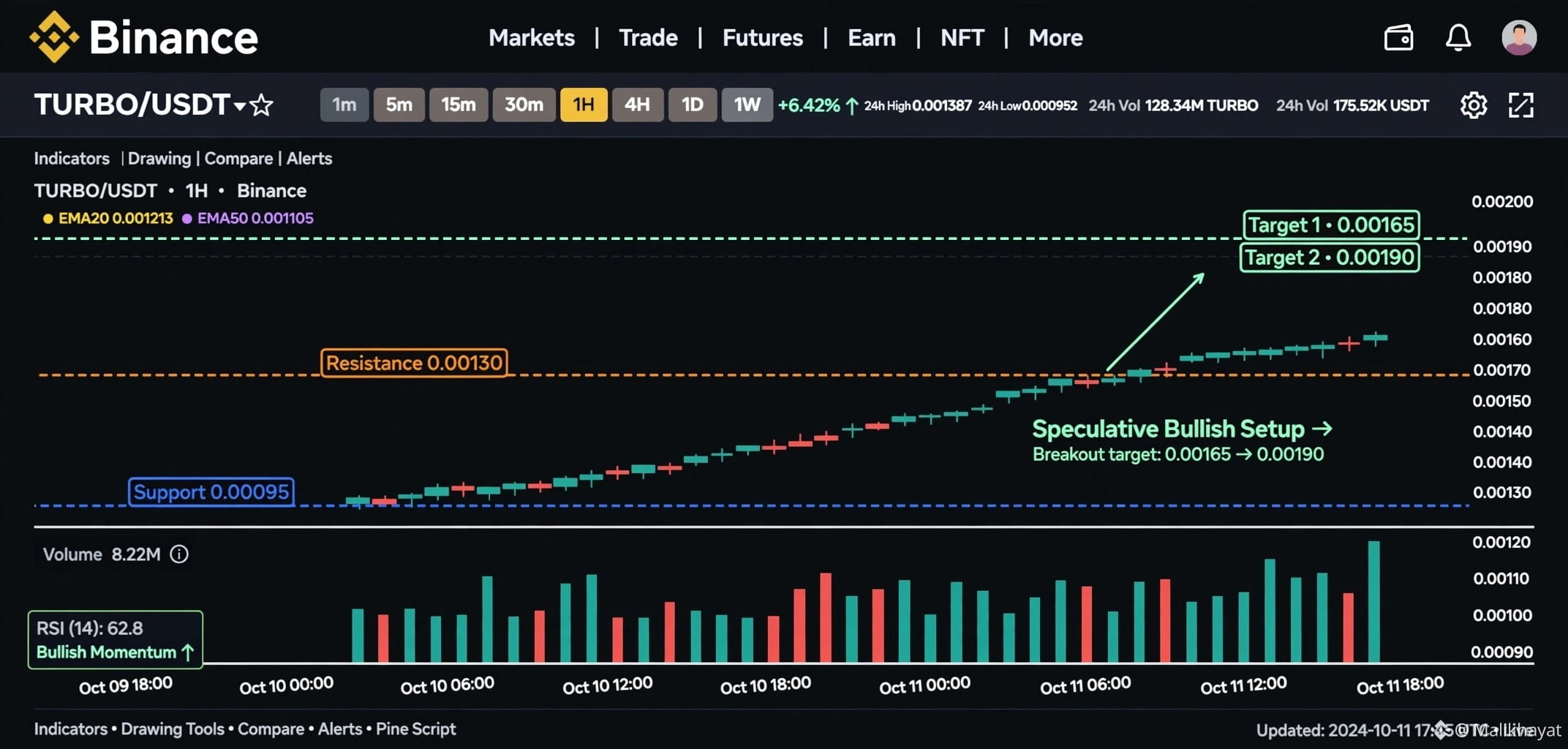Open Indicators in chart toolbar
The image size is (1568, 749).
[72, 158]
